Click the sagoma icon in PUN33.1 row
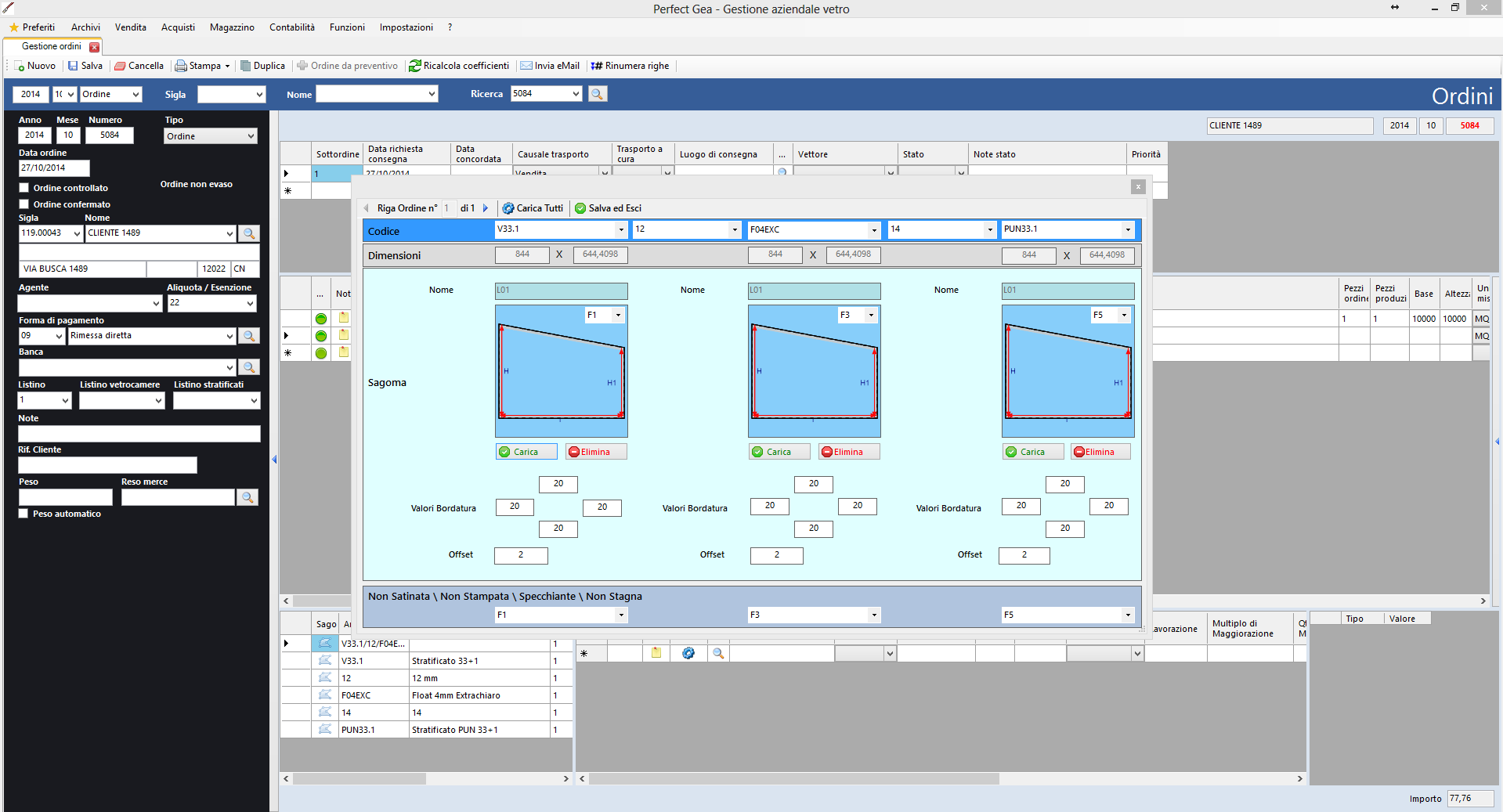Image resolution: width=1503 pixels, height=812 pixels. pos(325,730)
